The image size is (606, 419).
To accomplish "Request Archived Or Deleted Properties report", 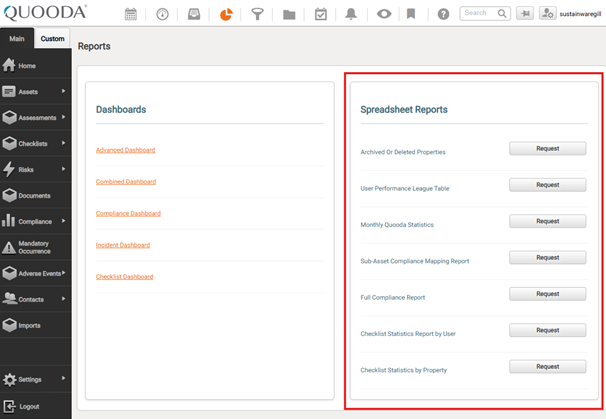I will [x=547, y=148].
